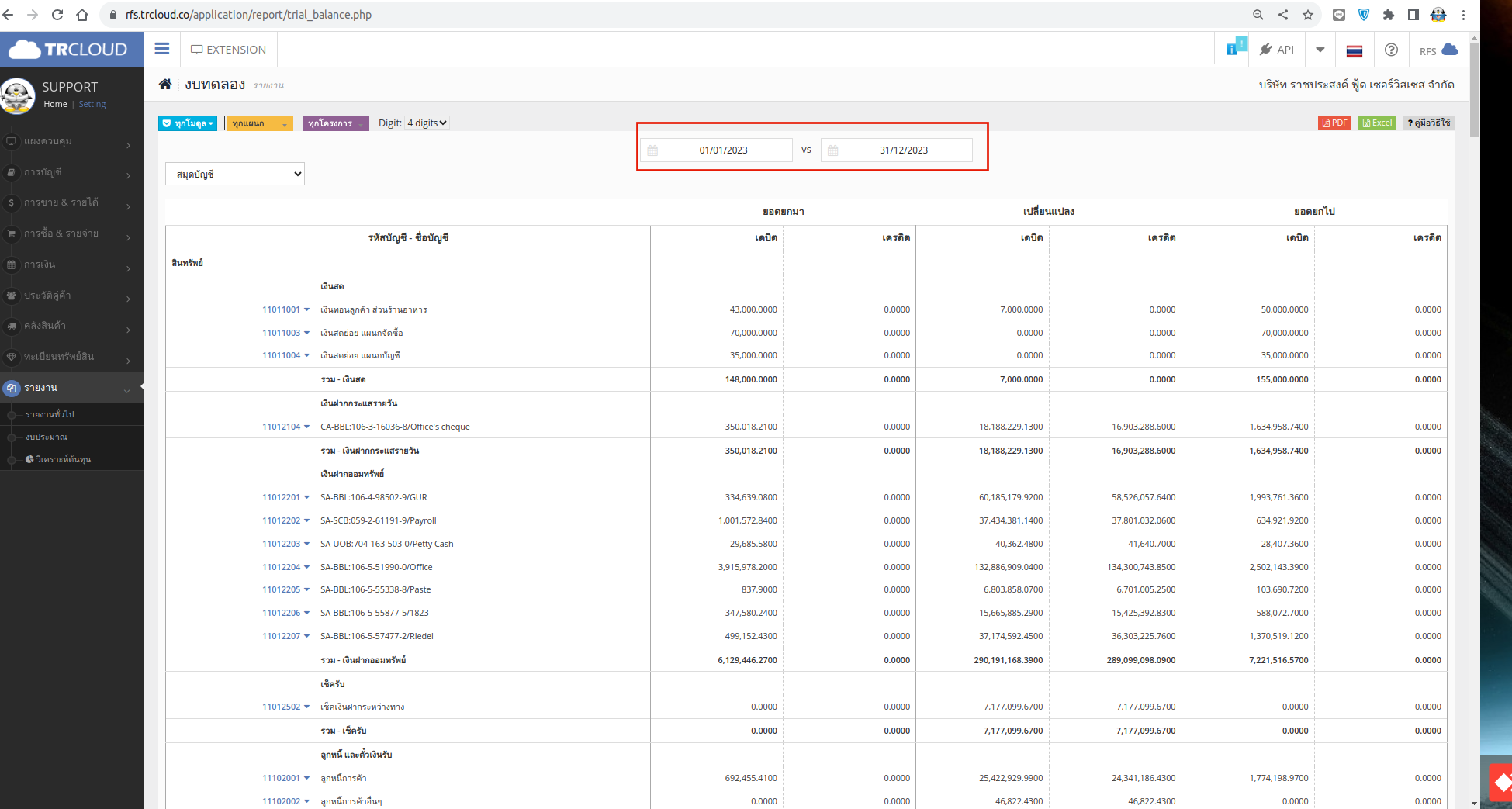Expand the ประวัติคู่ค้า sidebar menu
Screen dimensions: 1512x809
point(72,296)
